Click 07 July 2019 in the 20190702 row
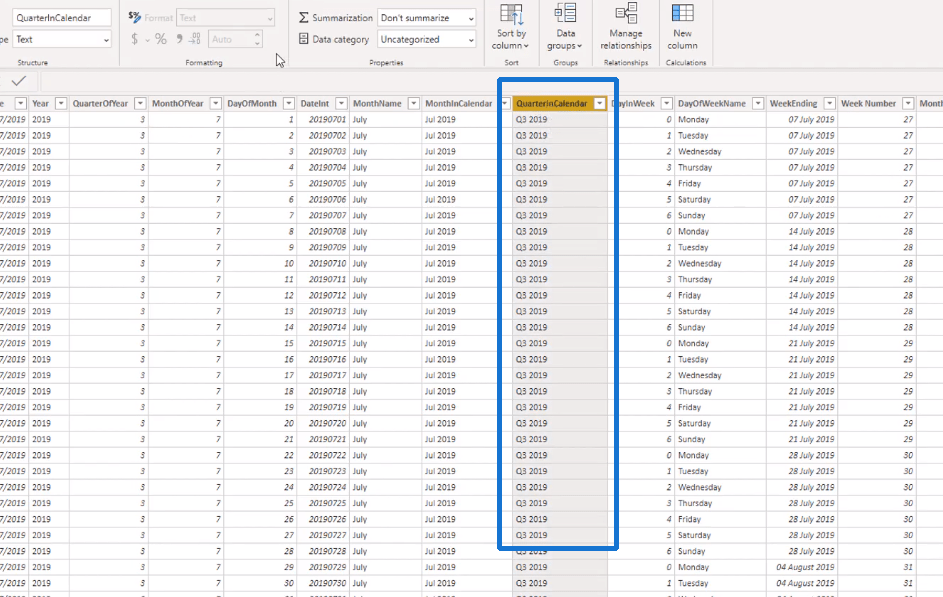 (811, 136)
